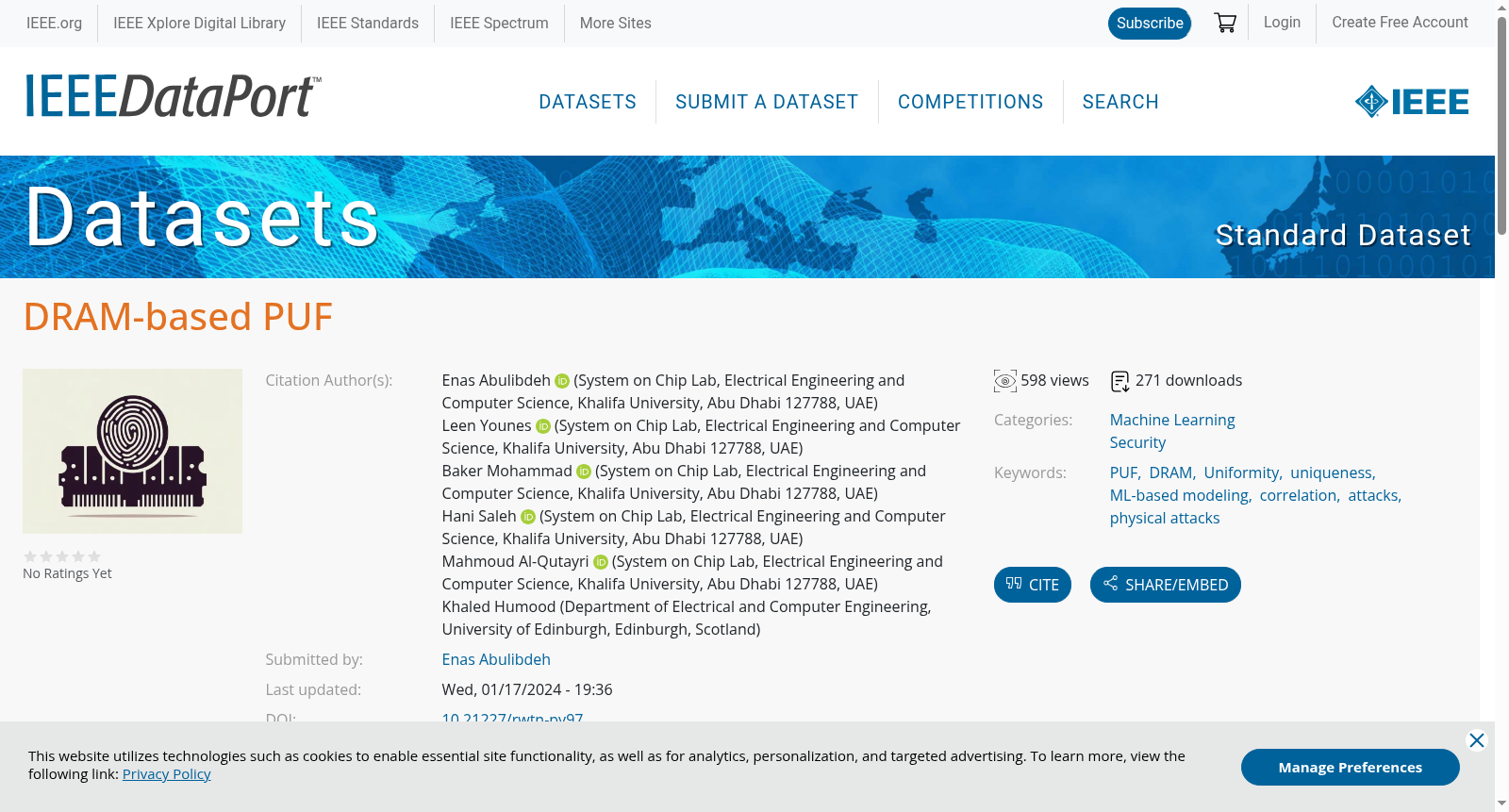
Task: Select the attacks keyword
Action: click(1373, 495)
